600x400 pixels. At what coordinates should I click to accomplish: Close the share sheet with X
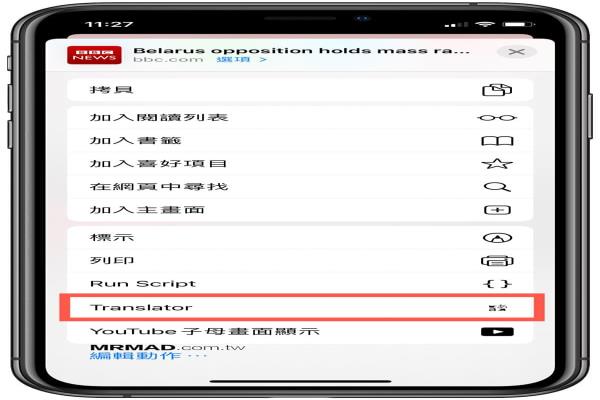pos(516,52)
